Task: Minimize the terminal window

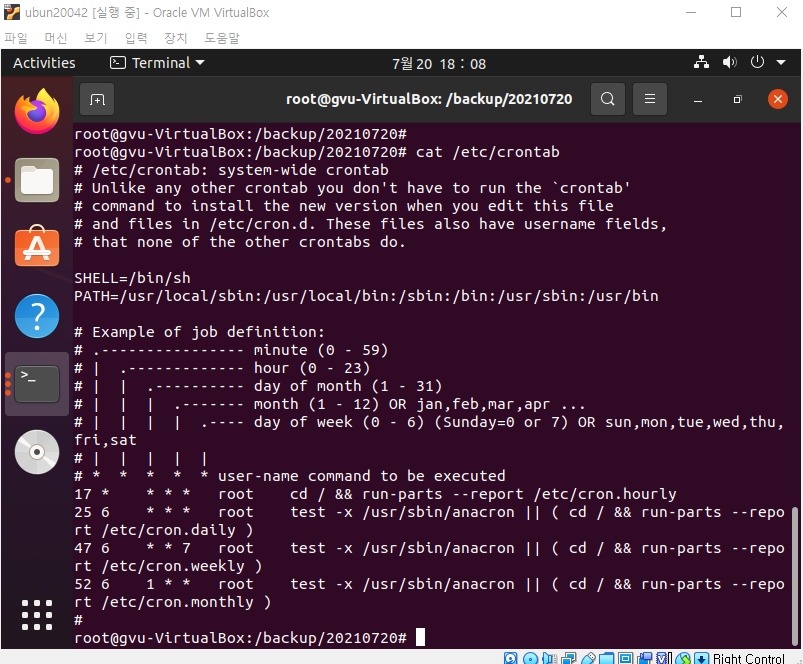Action: tap(698, 99)
